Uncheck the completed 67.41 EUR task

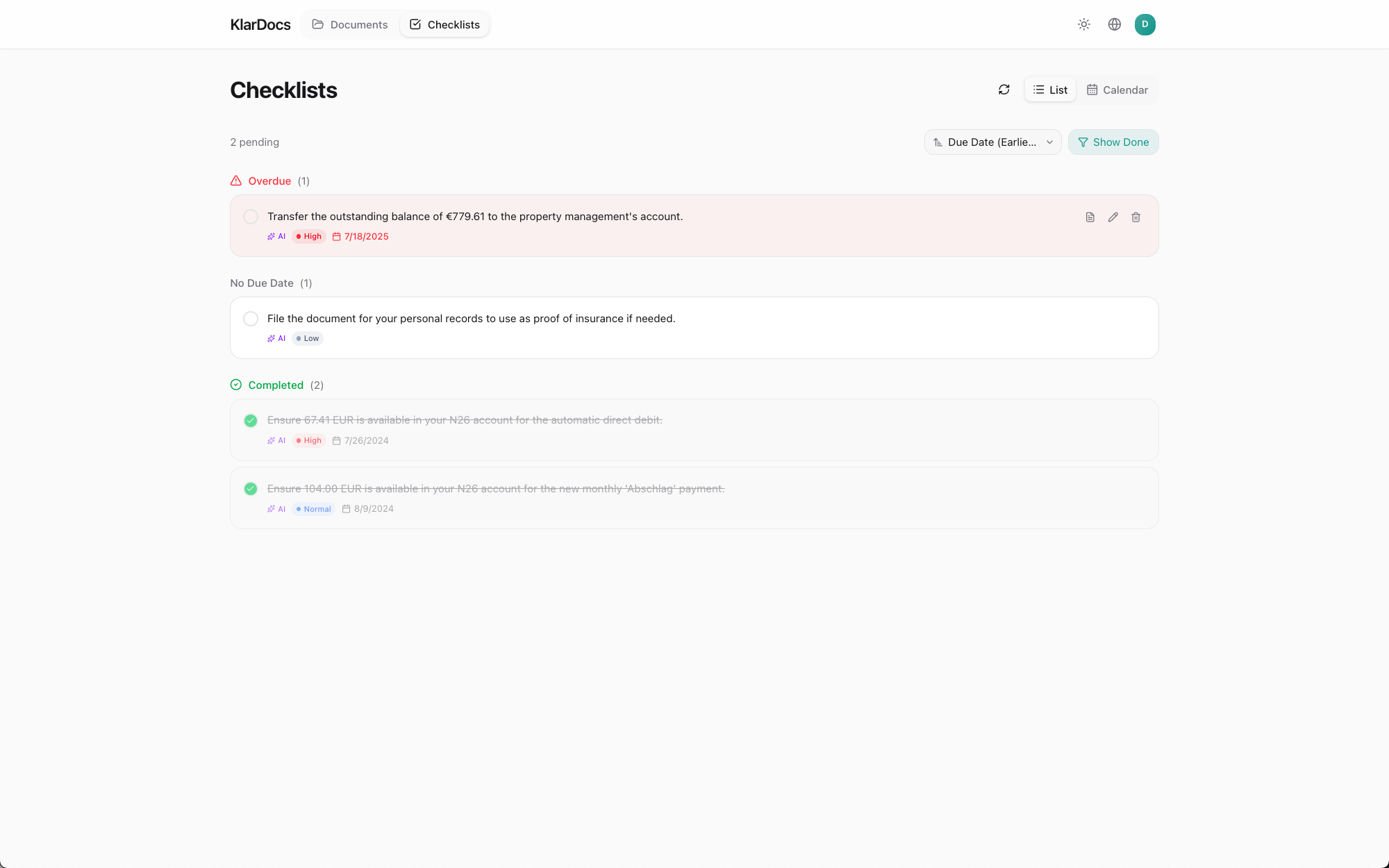pyautogui.click(x=251, y=420)
